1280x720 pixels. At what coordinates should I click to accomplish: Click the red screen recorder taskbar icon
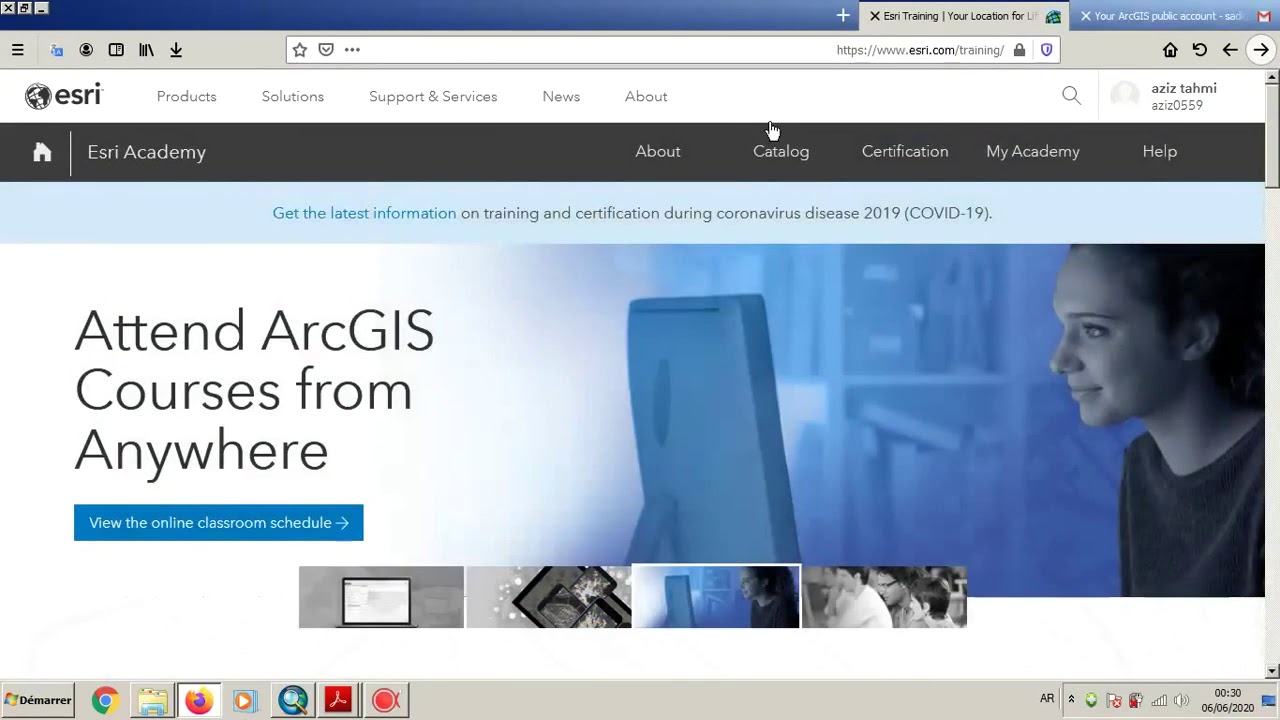coord(386,701)
